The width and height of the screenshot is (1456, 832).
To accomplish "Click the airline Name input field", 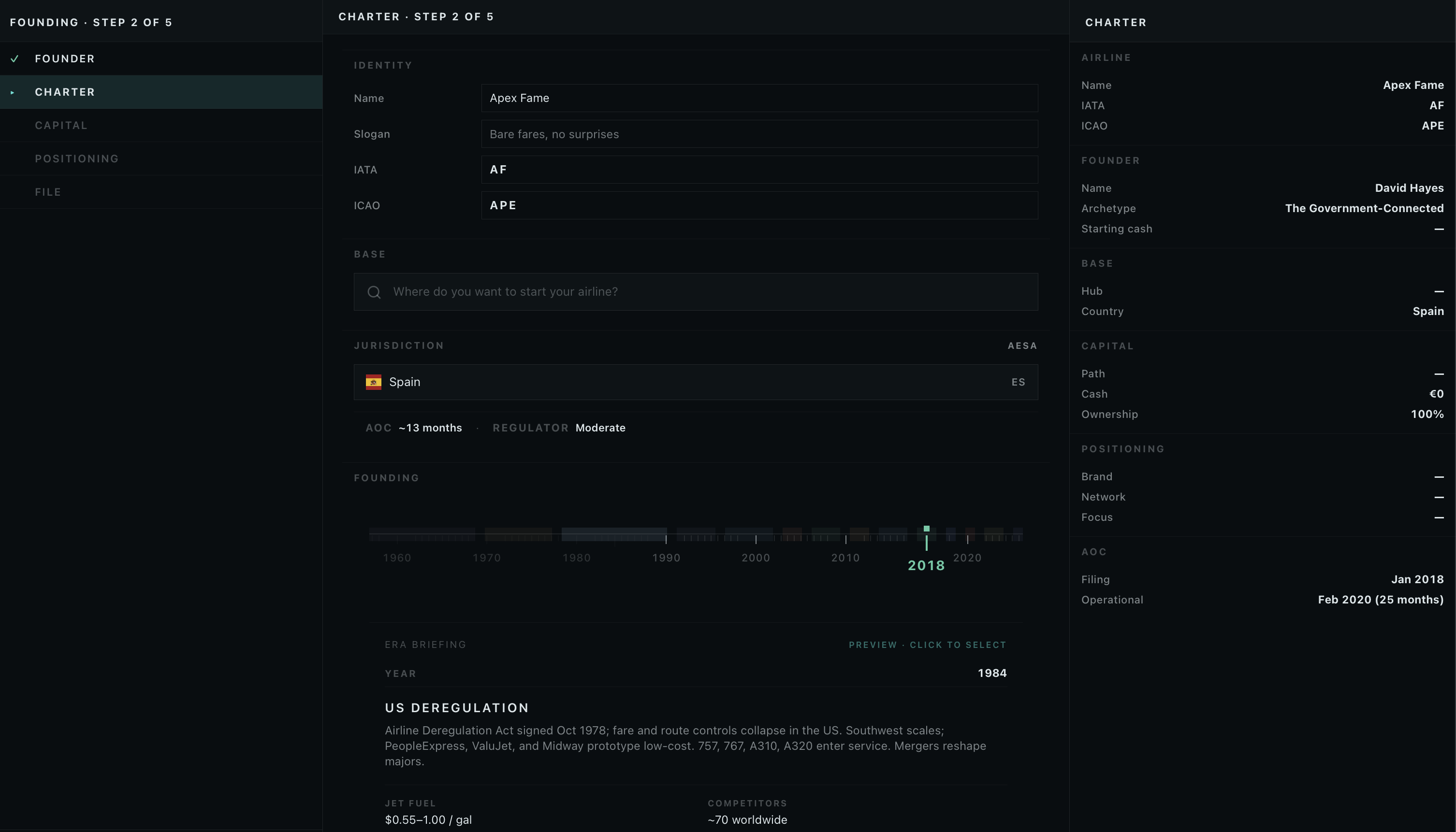I will pos(759,98).
